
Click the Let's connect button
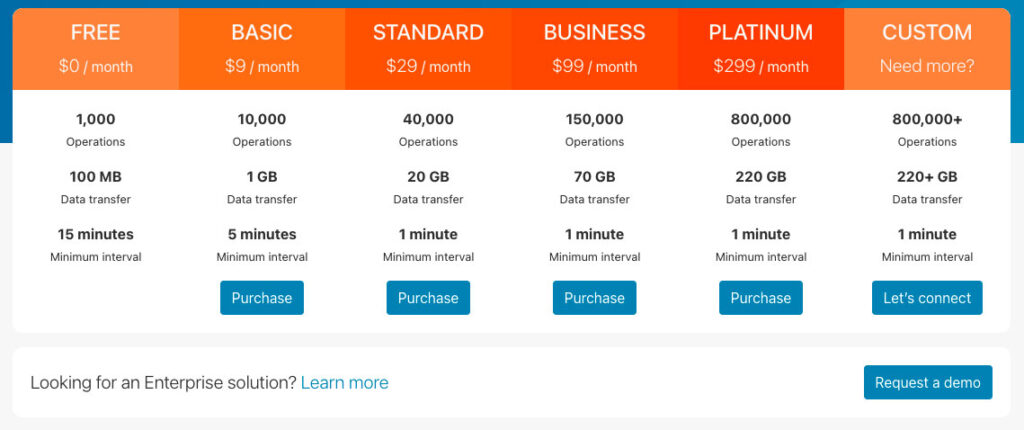point(927,298)
